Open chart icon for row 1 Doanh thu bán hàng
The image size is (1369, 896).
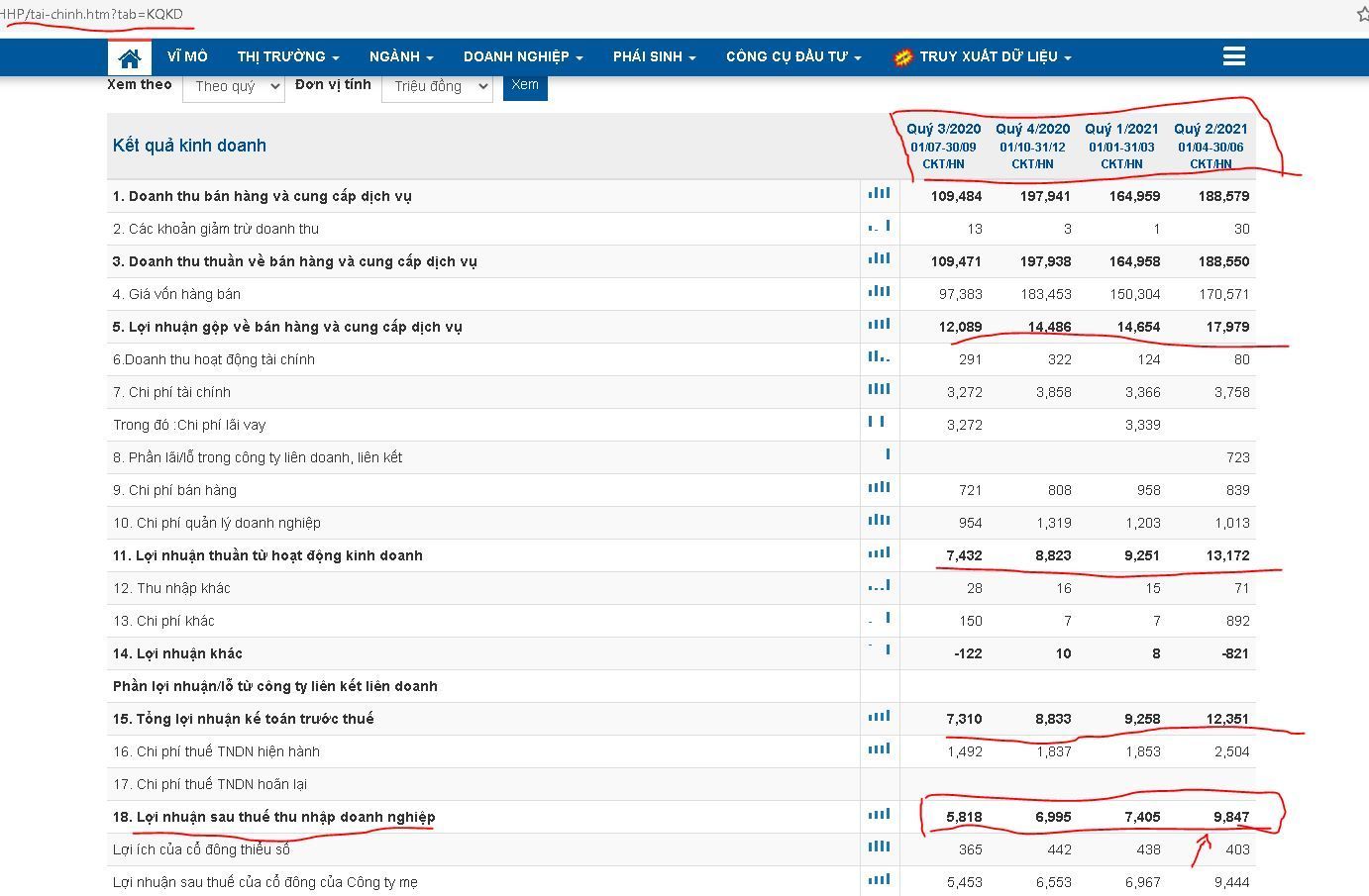(879, 194)
